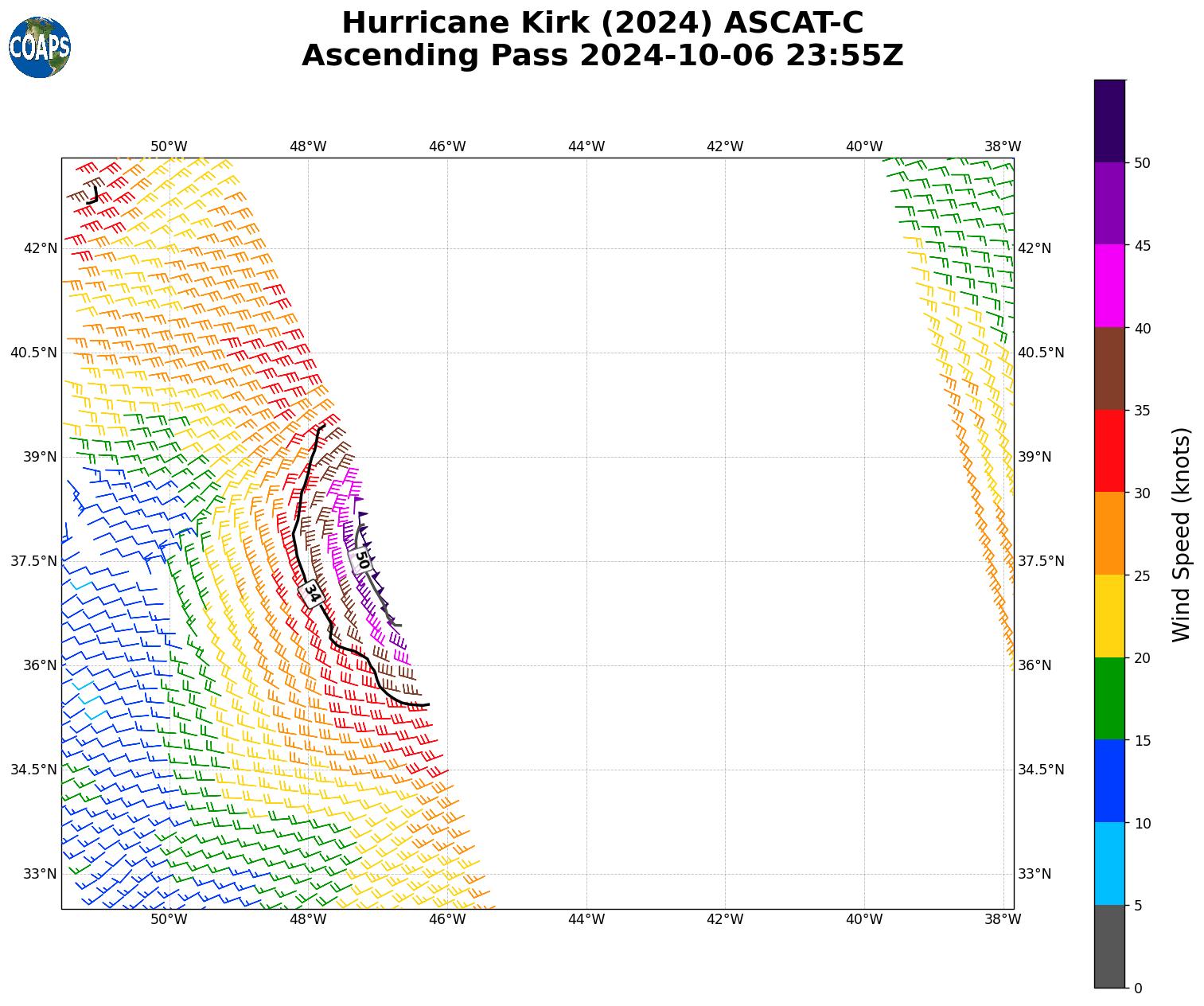
Task: Click the green 15–20 knot colorbar segment
Action: (x=1109, y=699)
